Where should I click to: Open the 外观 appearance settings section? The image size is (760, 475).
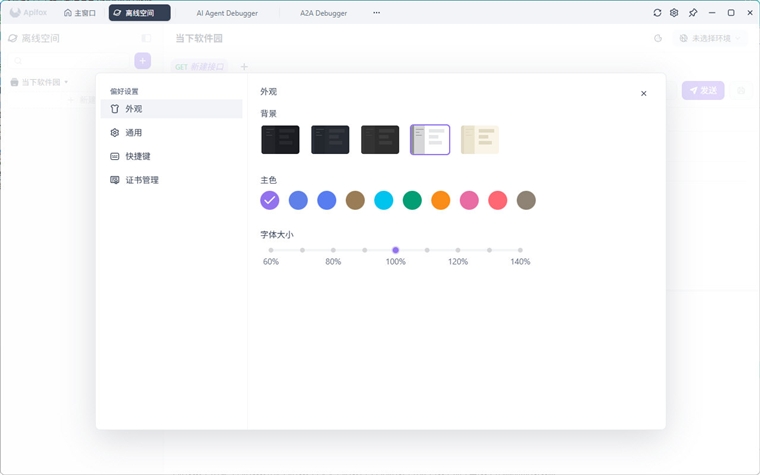(171, 109)
